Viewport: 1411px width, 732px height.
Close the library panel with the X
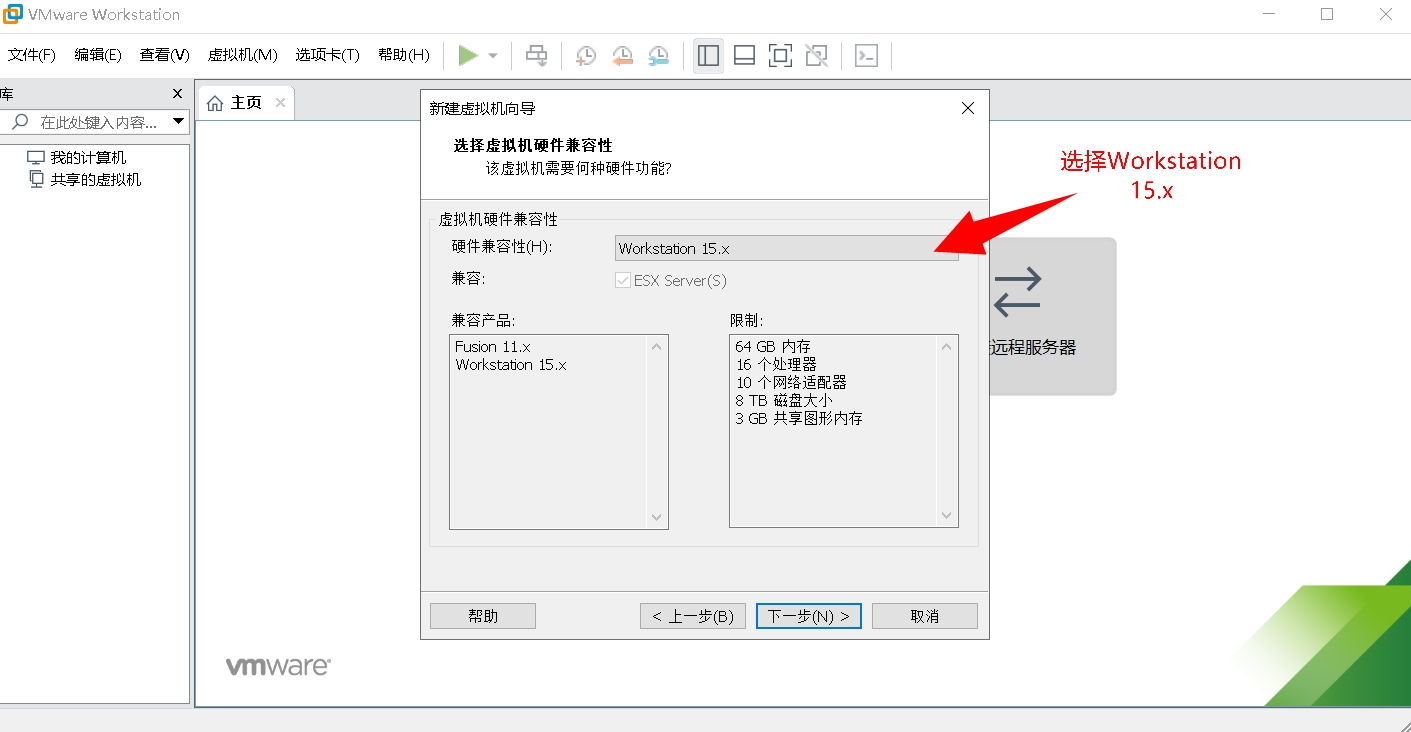click(x=178, y=94)
